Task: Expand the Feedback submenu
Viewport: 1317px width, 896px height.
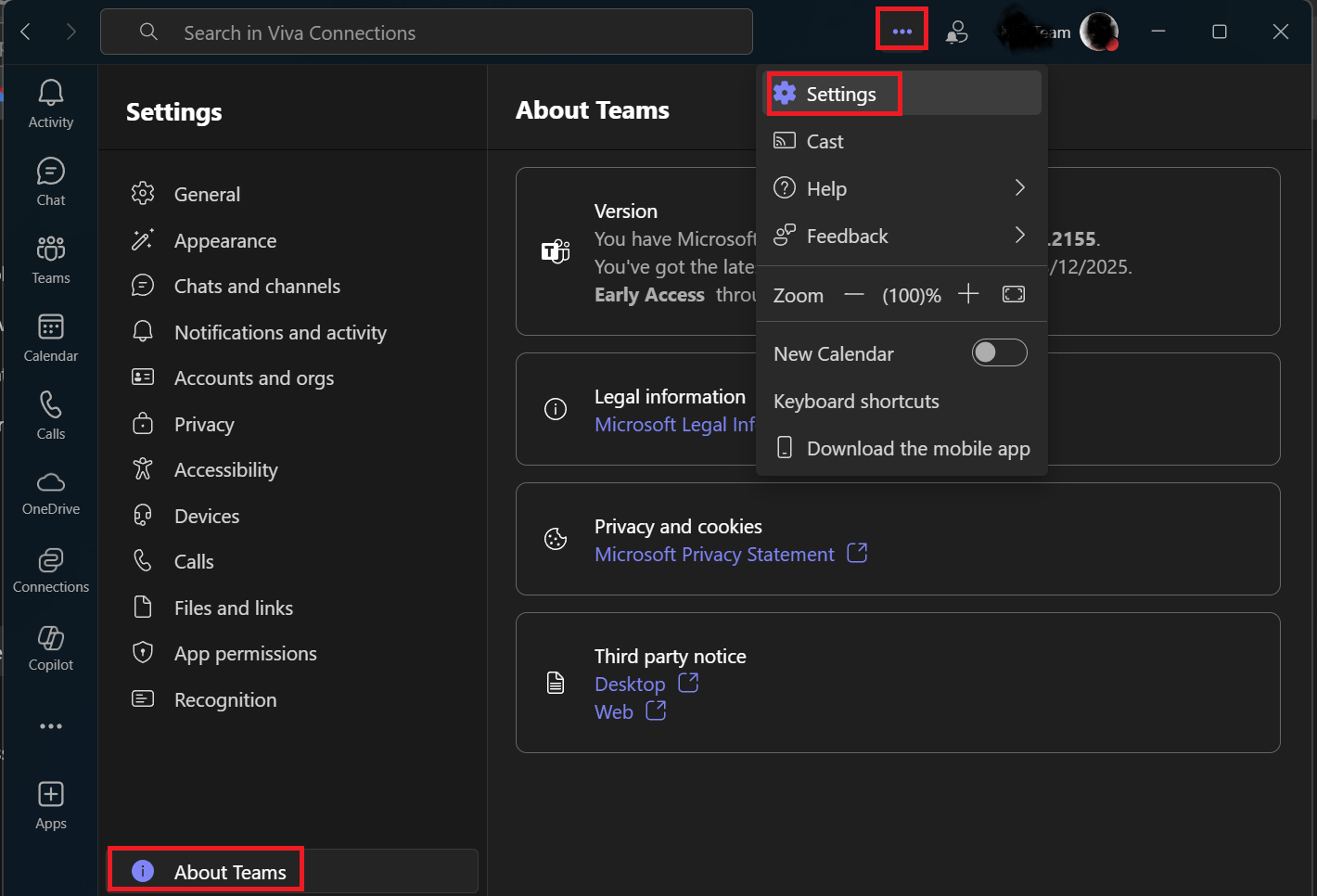Action: pyautogui.click(x=900, y=236)
